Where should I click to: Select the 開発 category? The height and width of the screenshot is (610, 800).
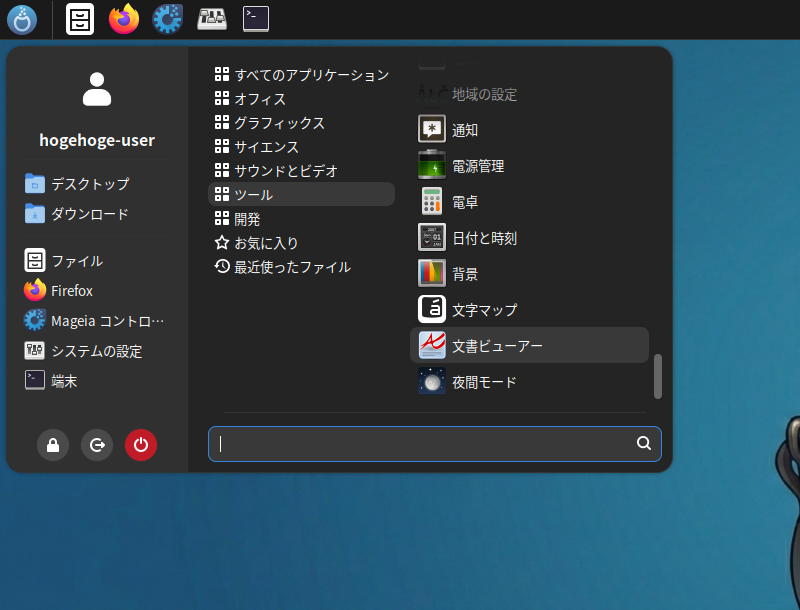pyautogui.click(x=302, y=219)
